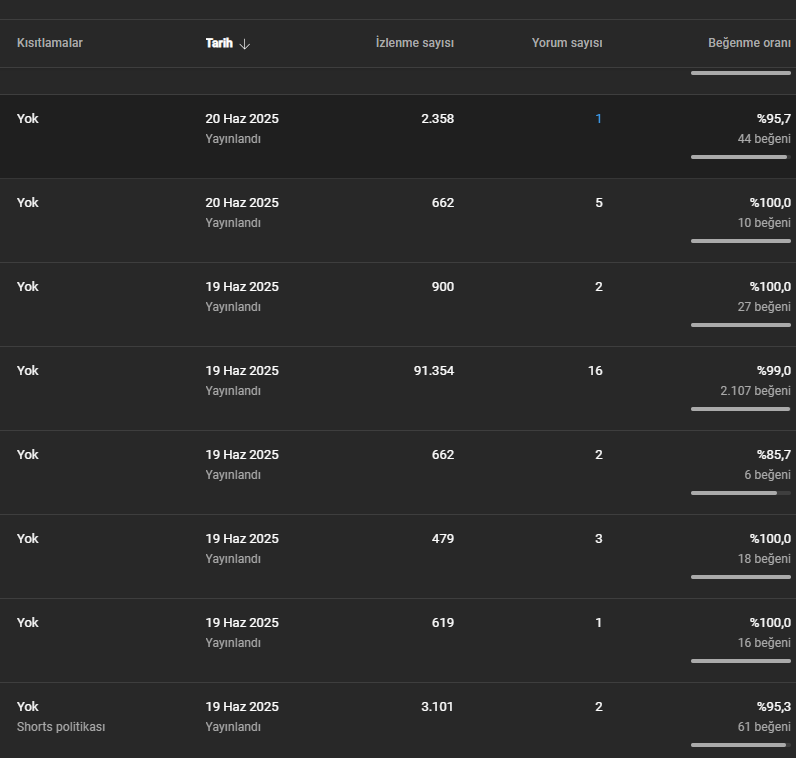Click 20 Haz 2025 in the 2.358 views row
This screenshot has height=758, width=796.
242,119
